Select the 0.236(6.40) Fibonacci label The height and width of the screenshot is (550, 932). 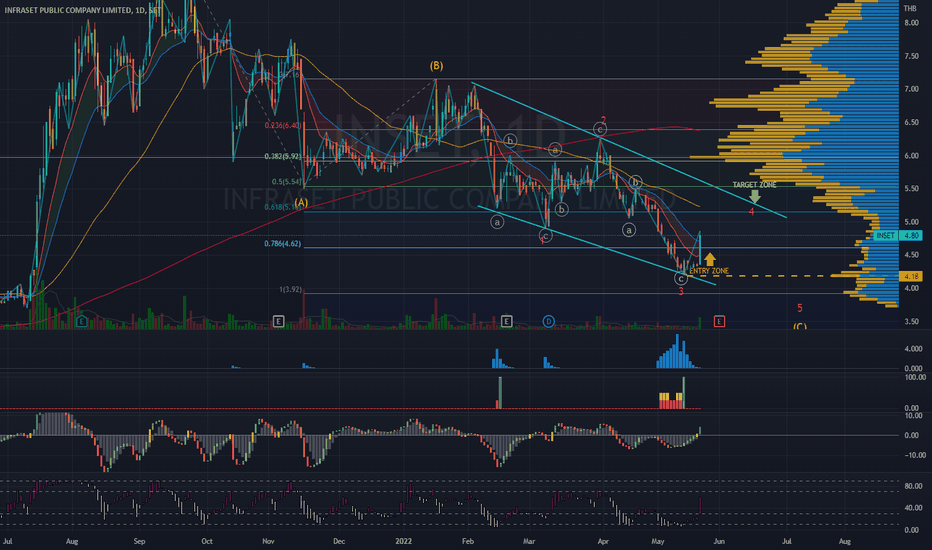click(x=282, y=125)
